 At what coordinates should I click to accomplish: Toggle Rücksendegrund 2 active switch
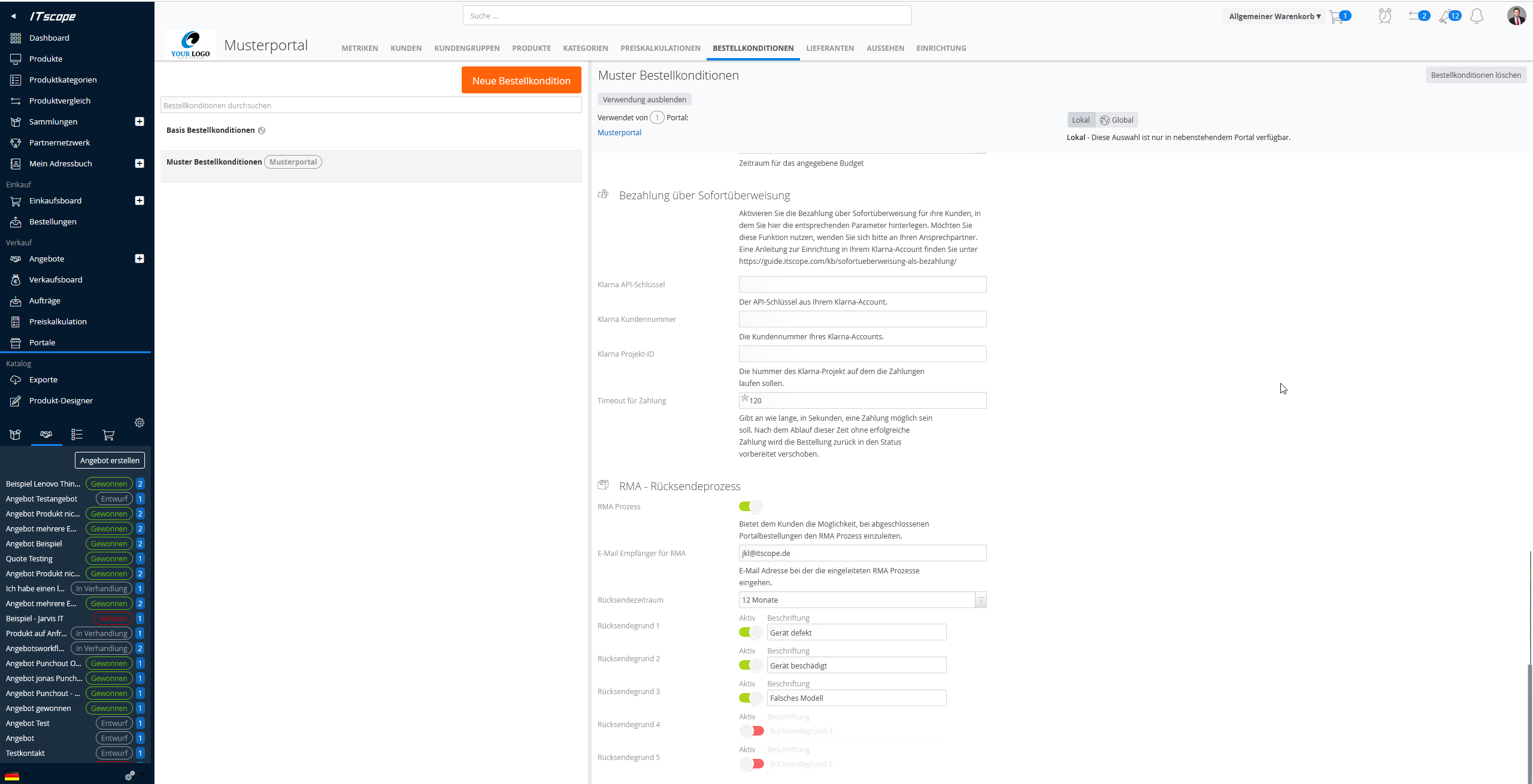[751, 665]
